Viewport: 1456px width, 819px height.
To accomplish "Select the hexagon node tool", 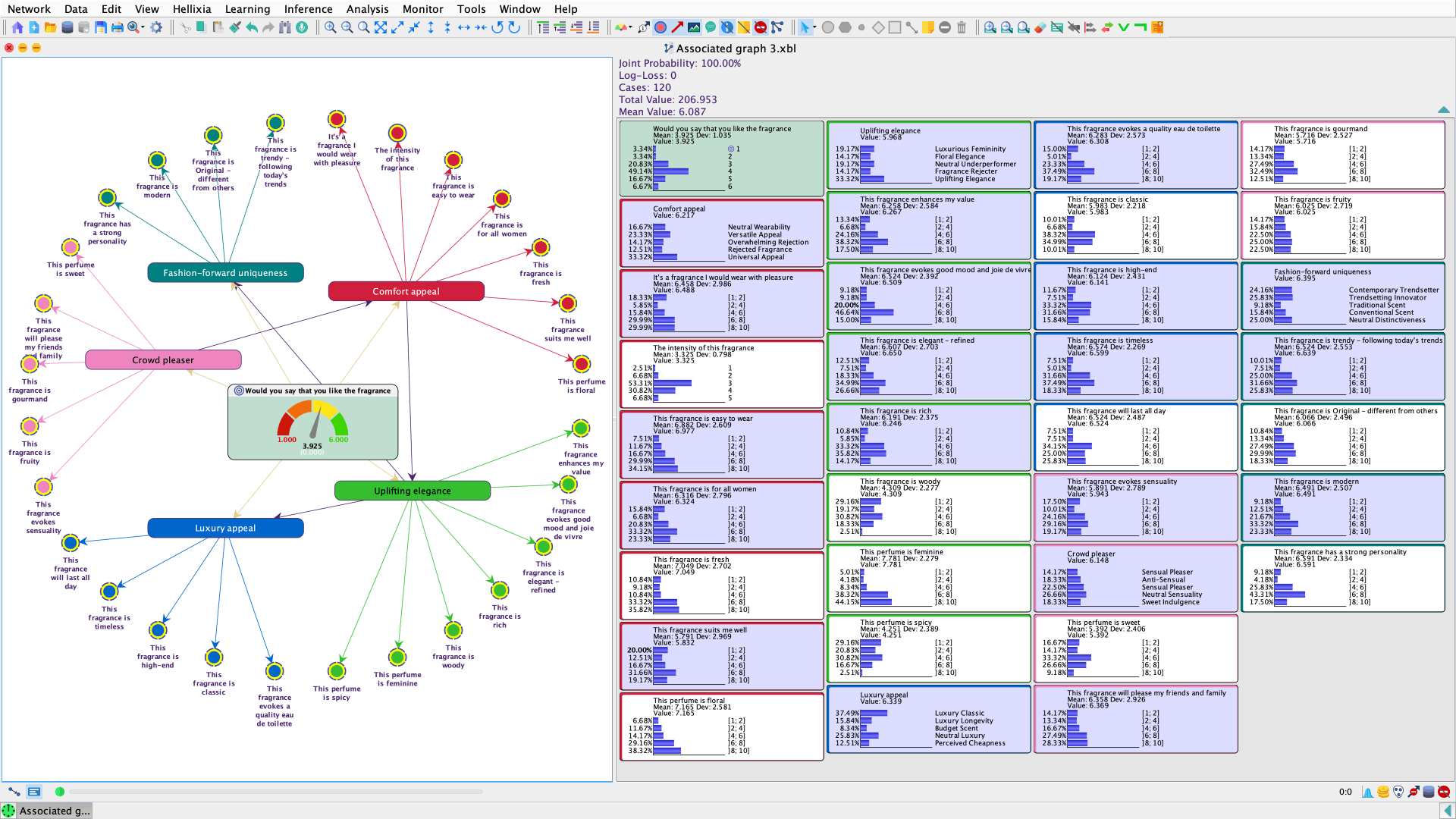I will coord(845,27).
